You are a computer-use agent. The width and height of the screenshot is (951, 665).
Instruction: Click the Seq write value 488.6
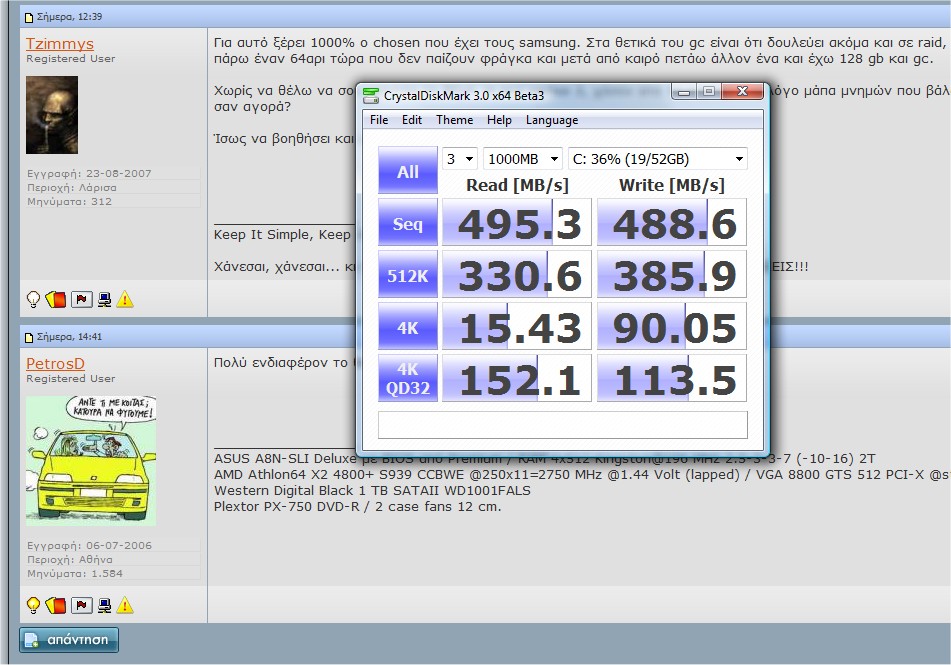pos(672,223)
